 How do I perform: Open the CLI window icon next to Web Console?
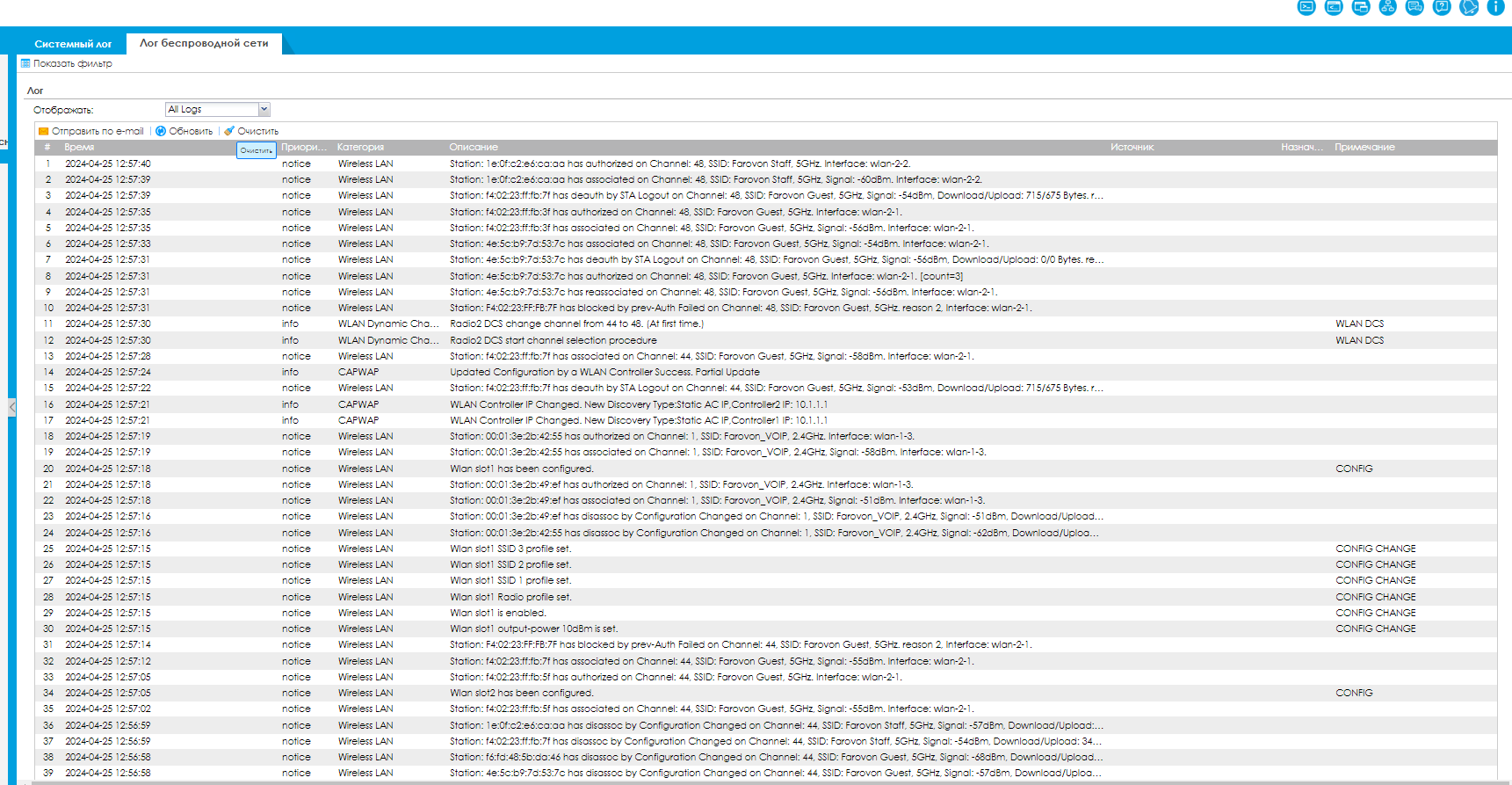(1334, 8)
